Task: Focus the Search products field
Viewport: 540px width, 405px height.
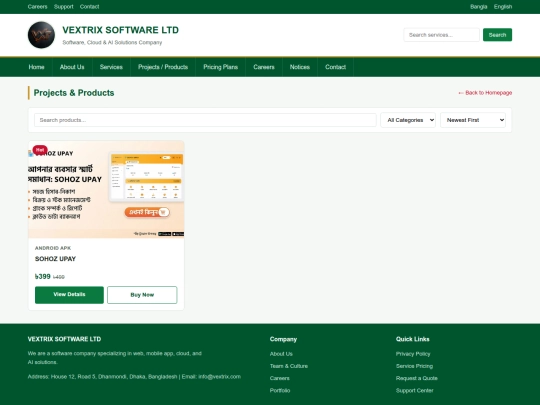Action: (205, 120)
